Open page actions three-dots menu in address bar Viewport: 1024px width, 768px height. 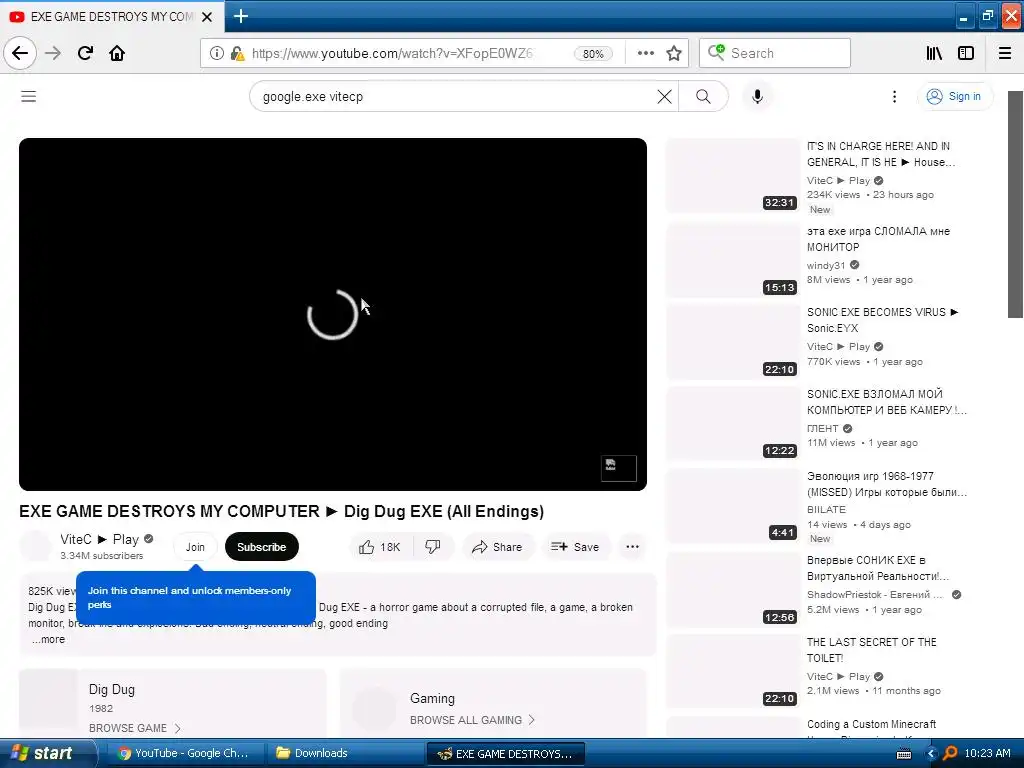pyautogui.click(x=645, y=53)
